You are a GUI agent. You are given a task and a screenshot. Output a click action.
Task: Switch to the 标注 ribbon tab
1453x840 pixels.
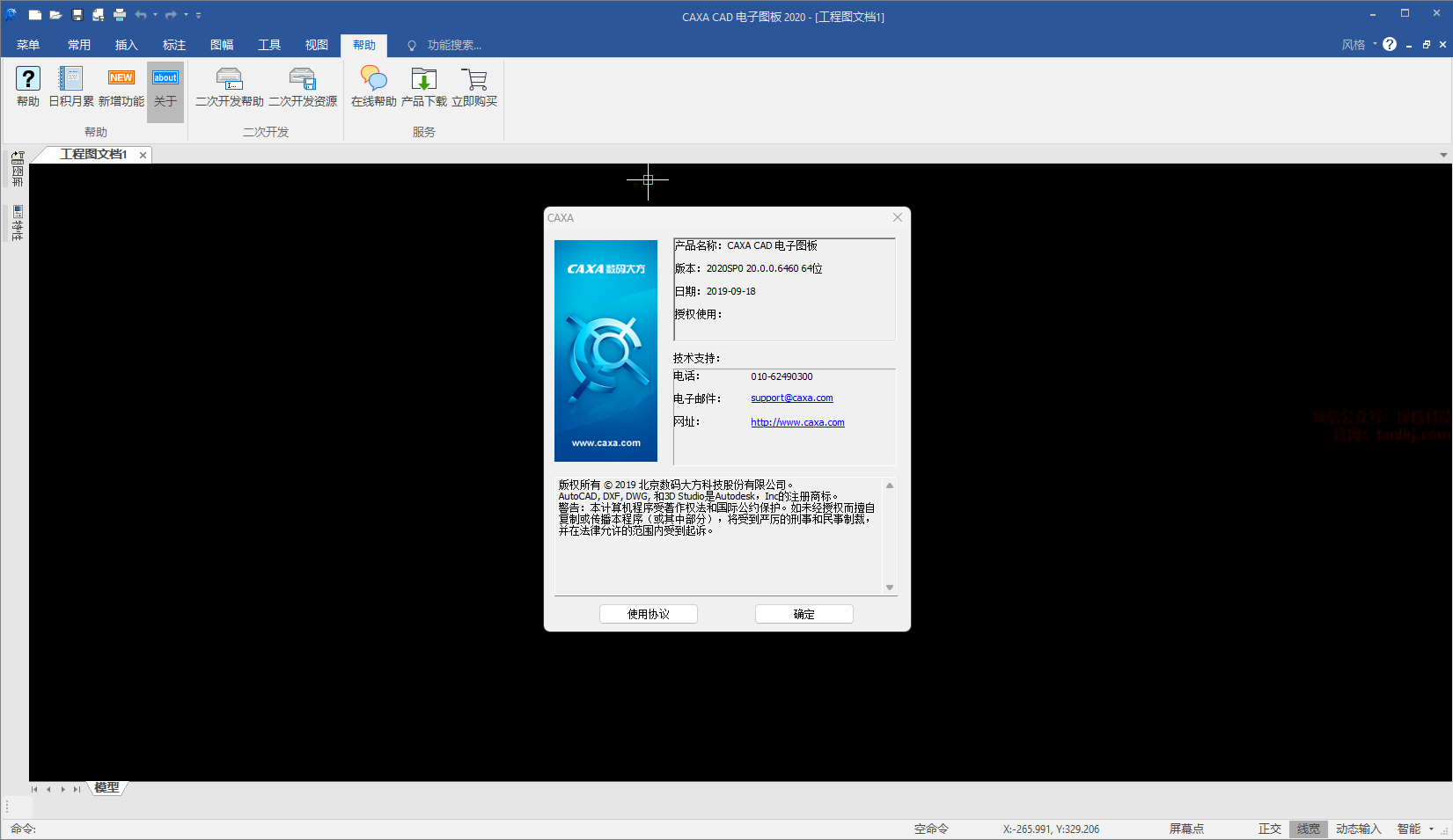point(174,45)
